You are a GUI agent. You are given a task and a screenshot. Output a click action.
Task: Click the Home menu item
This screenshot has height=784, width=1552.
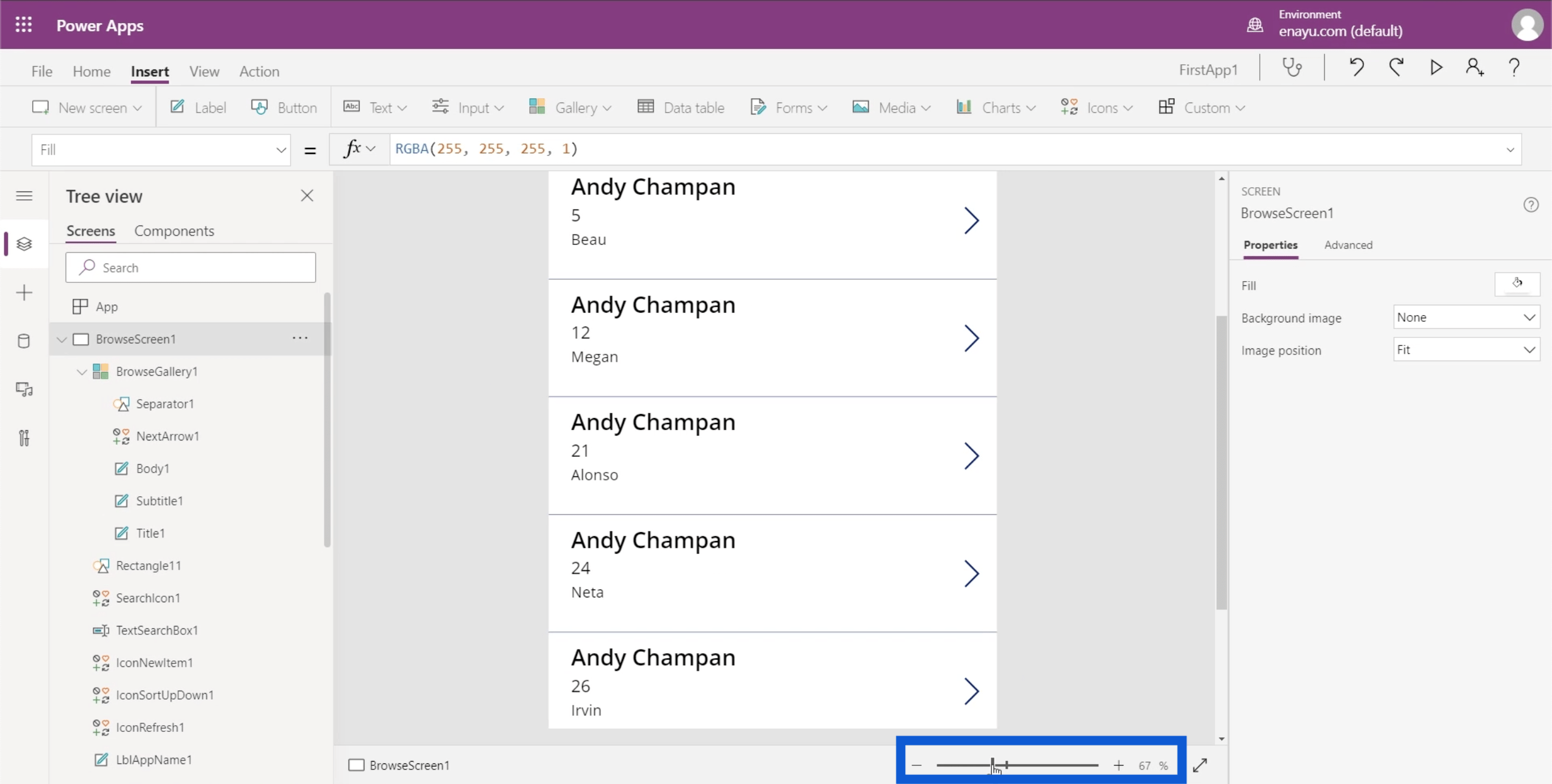click(91, 71)
